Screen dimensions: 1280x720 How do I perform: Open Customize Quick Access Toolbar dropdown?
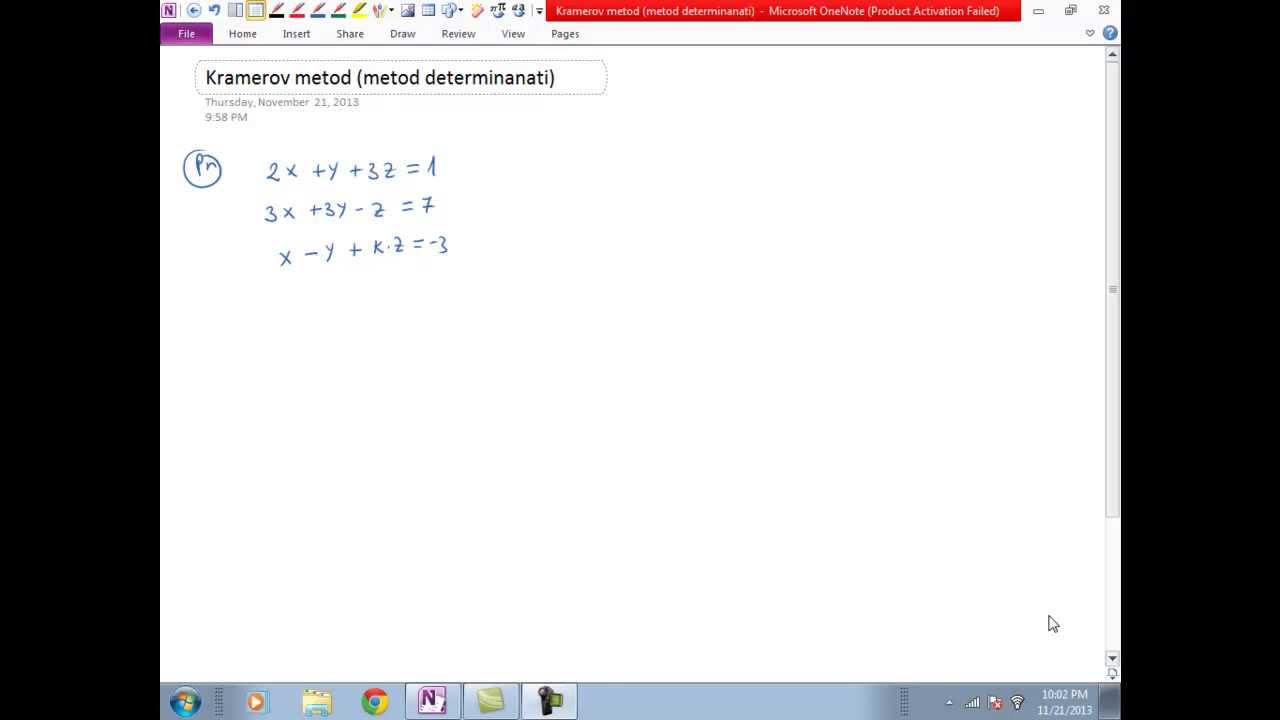pos(539,11)
